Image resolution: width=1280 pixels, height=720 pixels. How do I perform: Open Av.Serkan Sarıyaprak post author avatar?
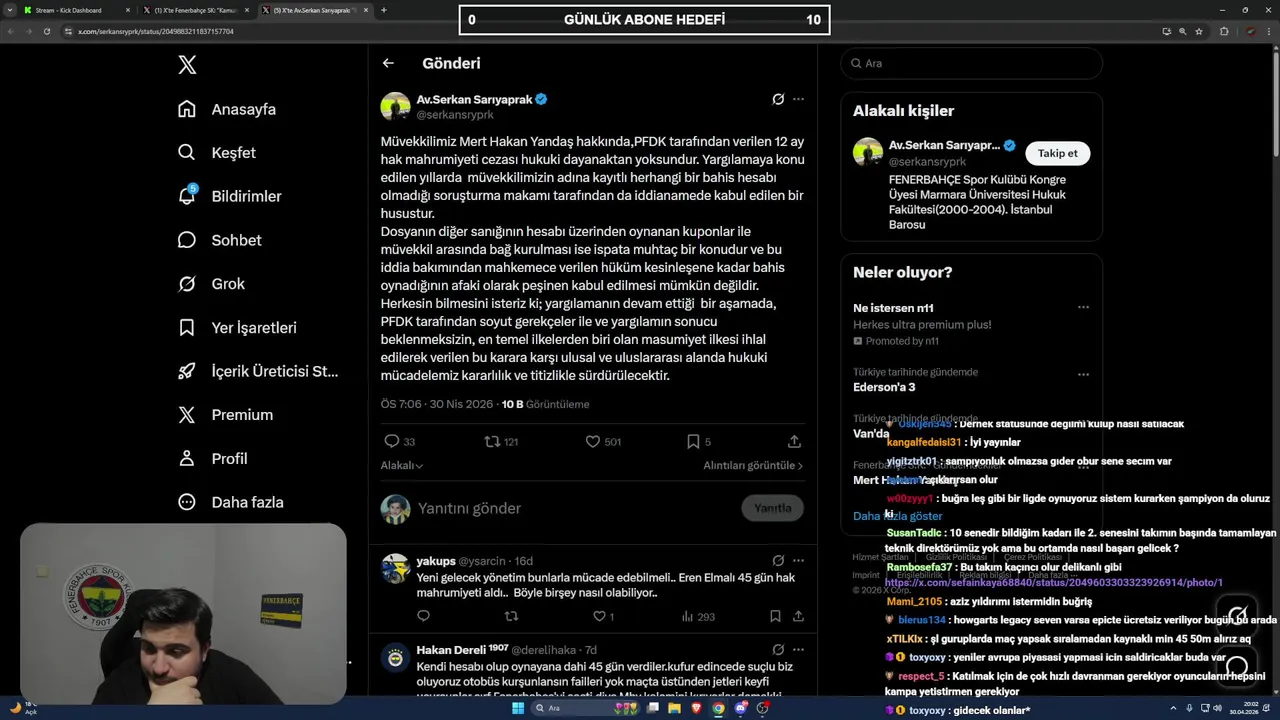click(x=395, y=106)
